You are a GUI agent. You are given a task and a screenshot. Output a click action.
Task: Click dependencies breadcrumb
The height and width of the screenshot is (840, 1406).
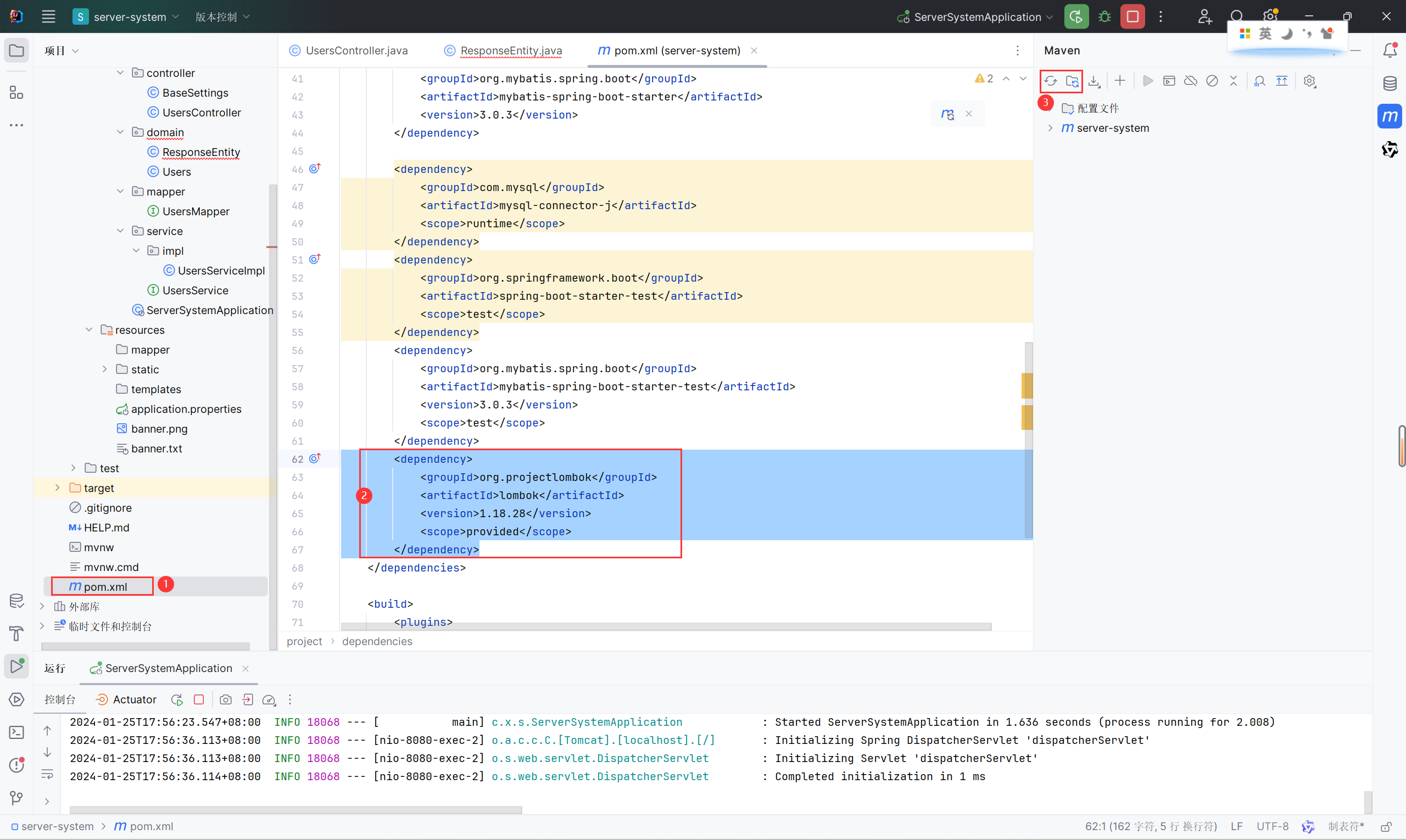click(x=377, y=641)
